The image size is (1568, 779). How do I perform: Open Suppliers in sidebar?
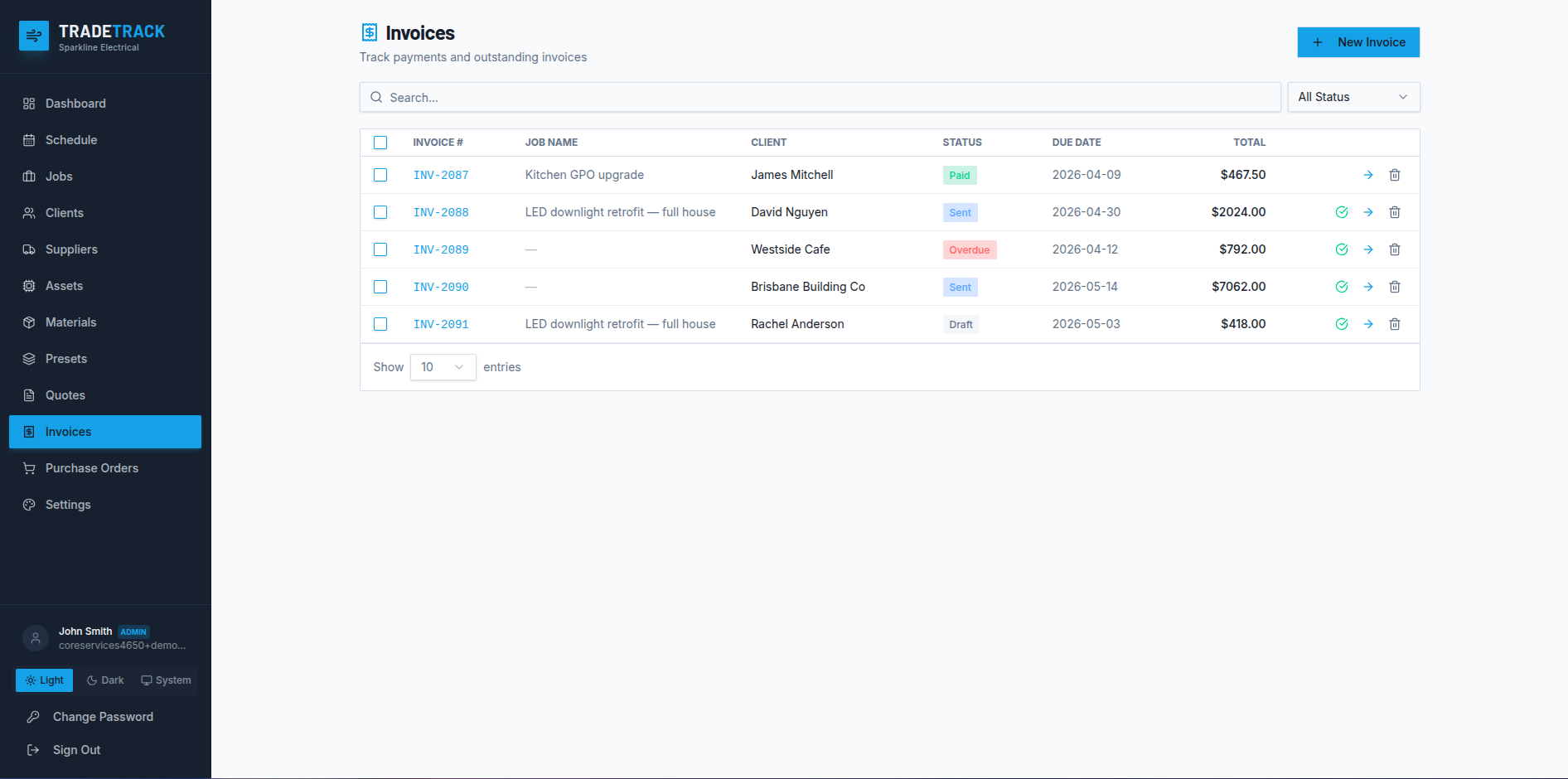click(105, 249)
